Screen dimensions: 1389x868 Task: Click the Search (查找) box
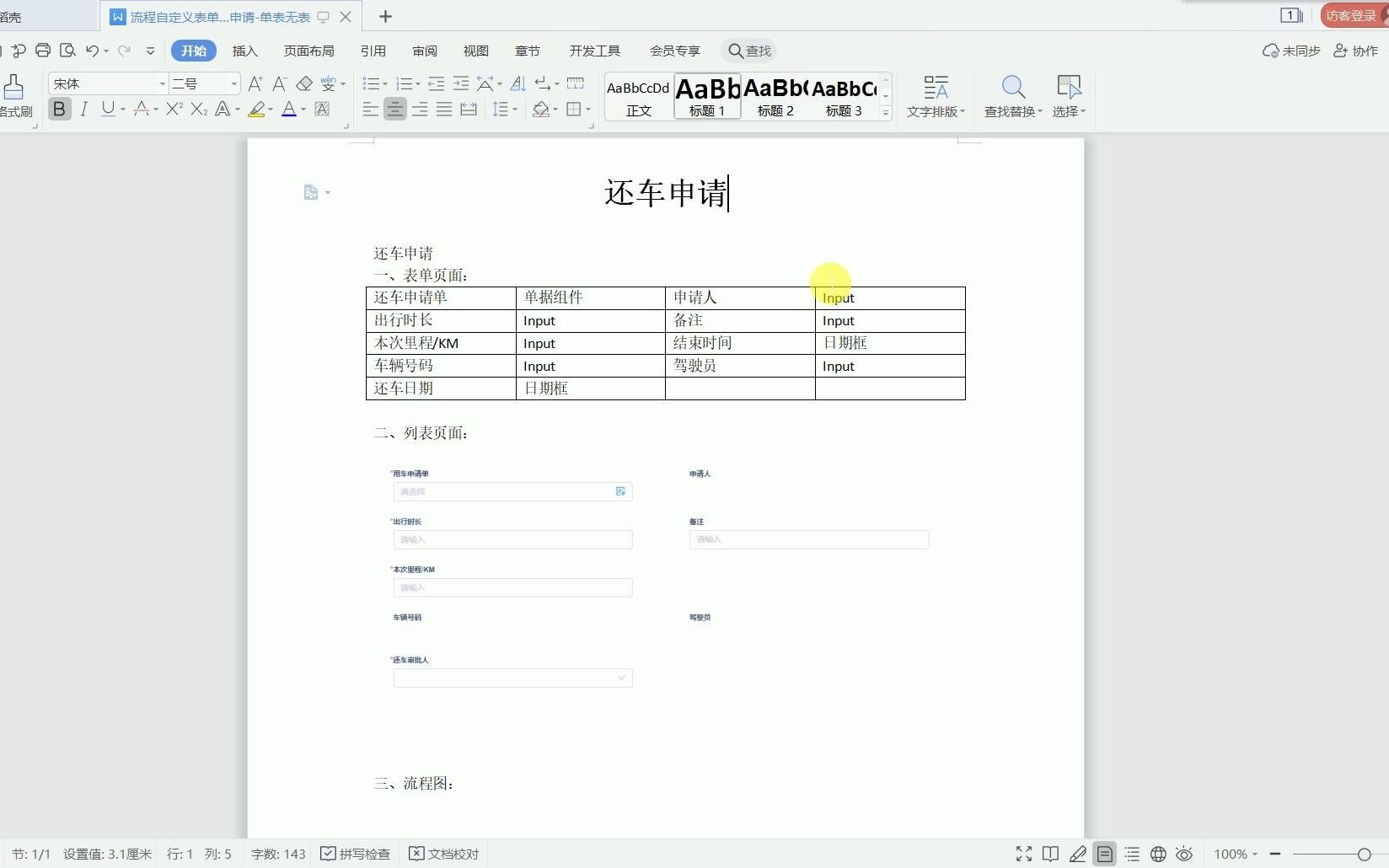[749, 51]
